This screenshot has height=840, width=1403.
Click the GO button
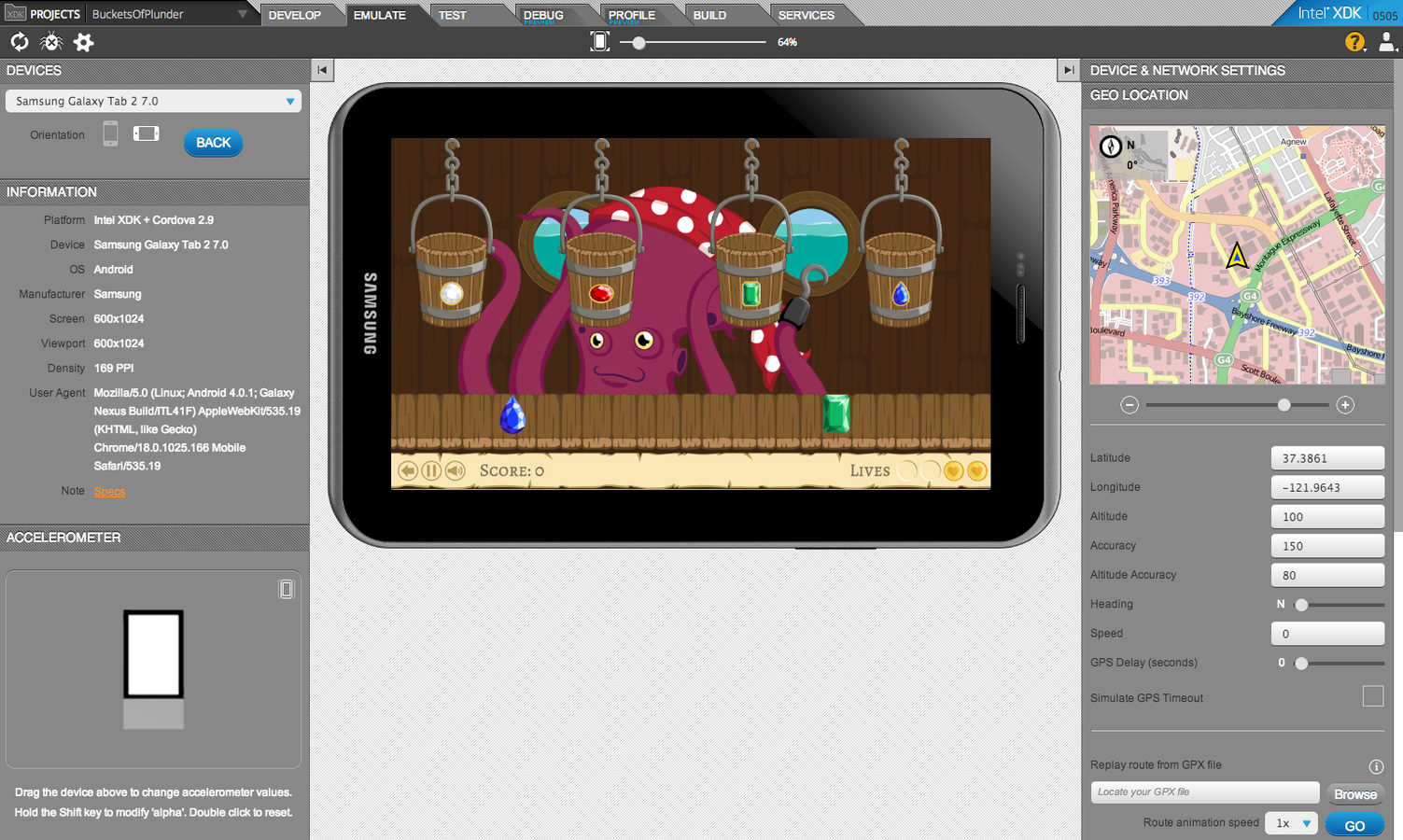(x=1354, y=825)
